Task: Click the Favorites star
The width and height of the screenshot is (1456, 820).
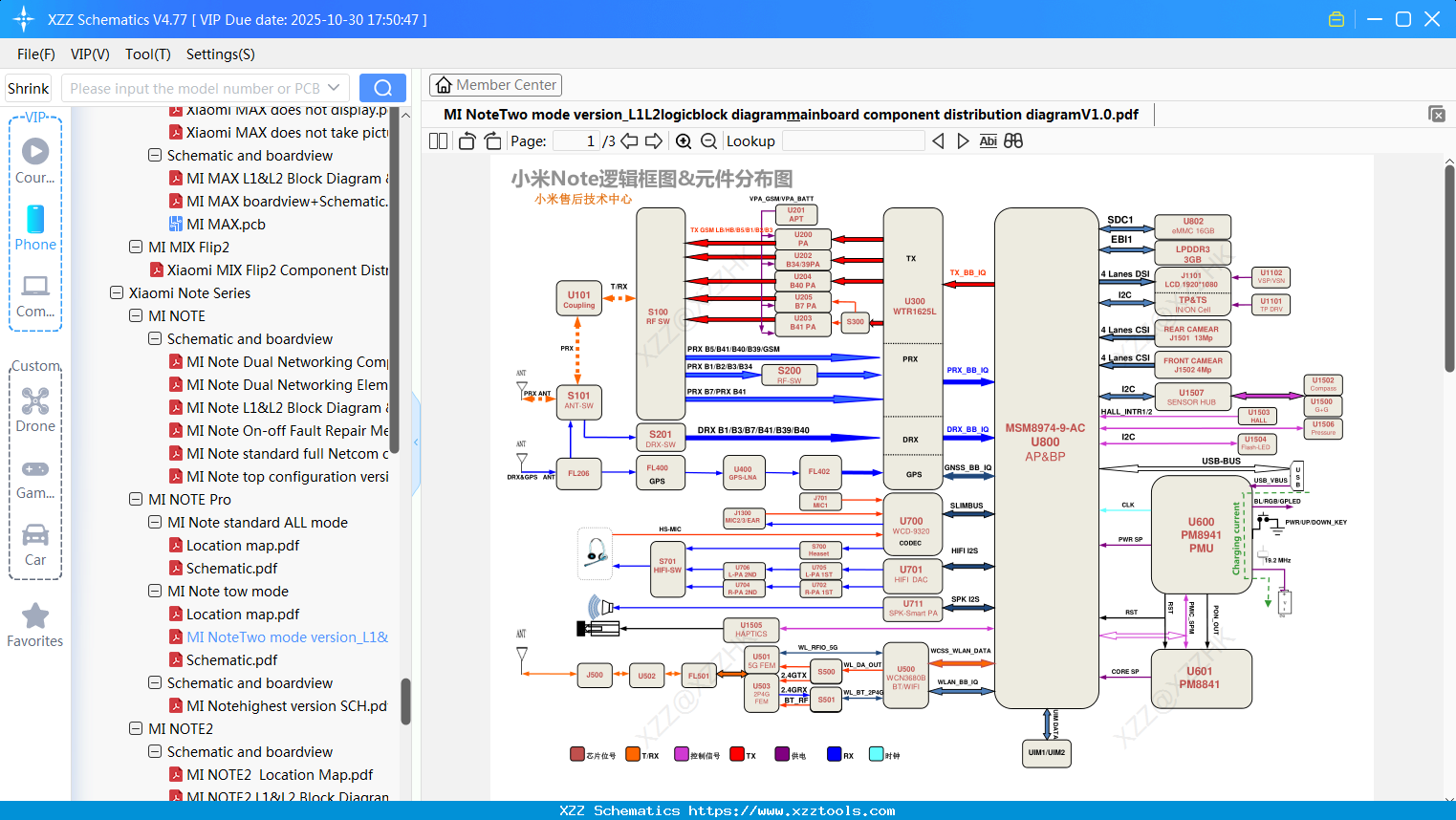Action: point(35,616)
